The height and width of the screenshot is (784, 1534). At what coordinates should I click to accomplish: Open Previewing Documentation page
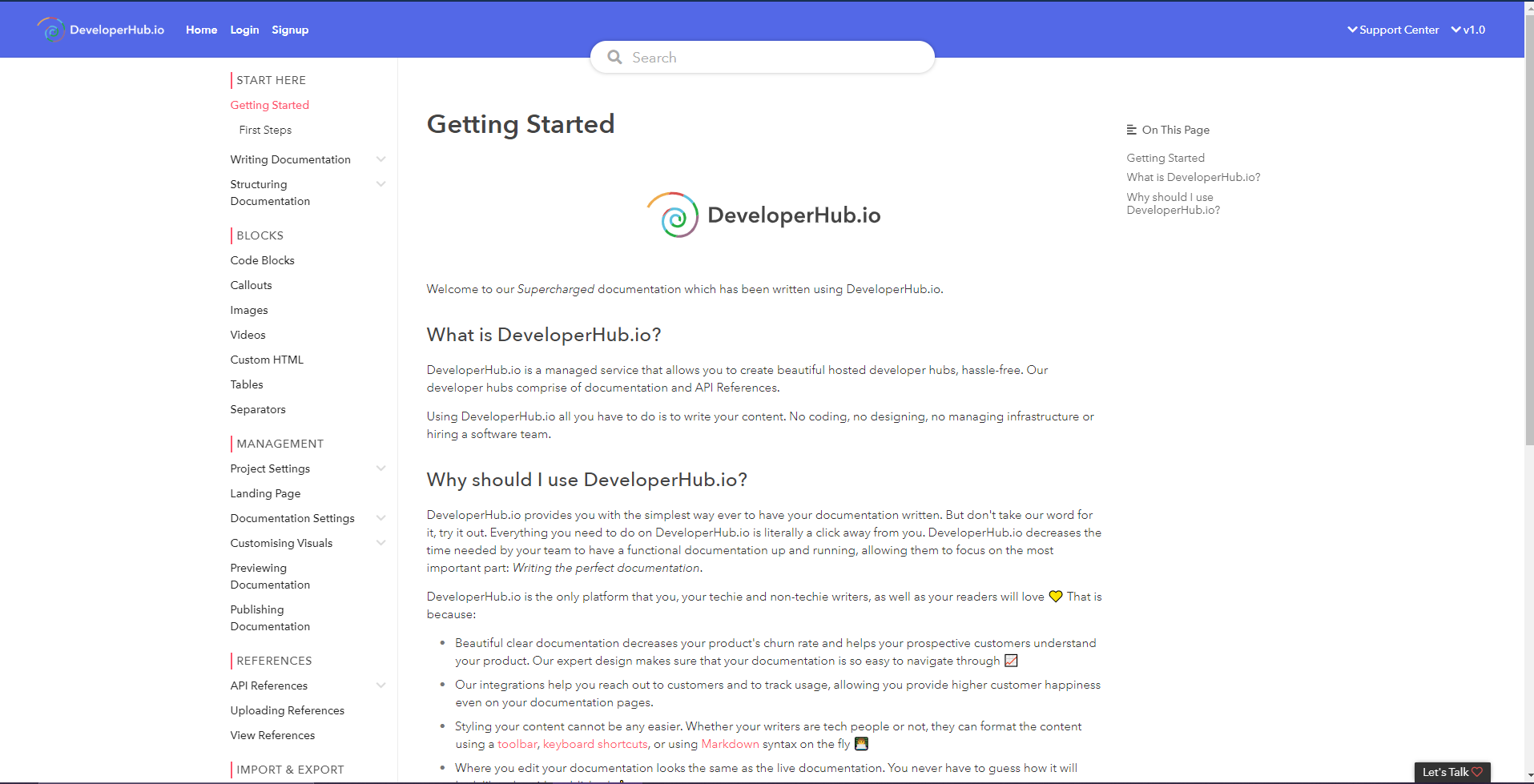tap(270, 577)
